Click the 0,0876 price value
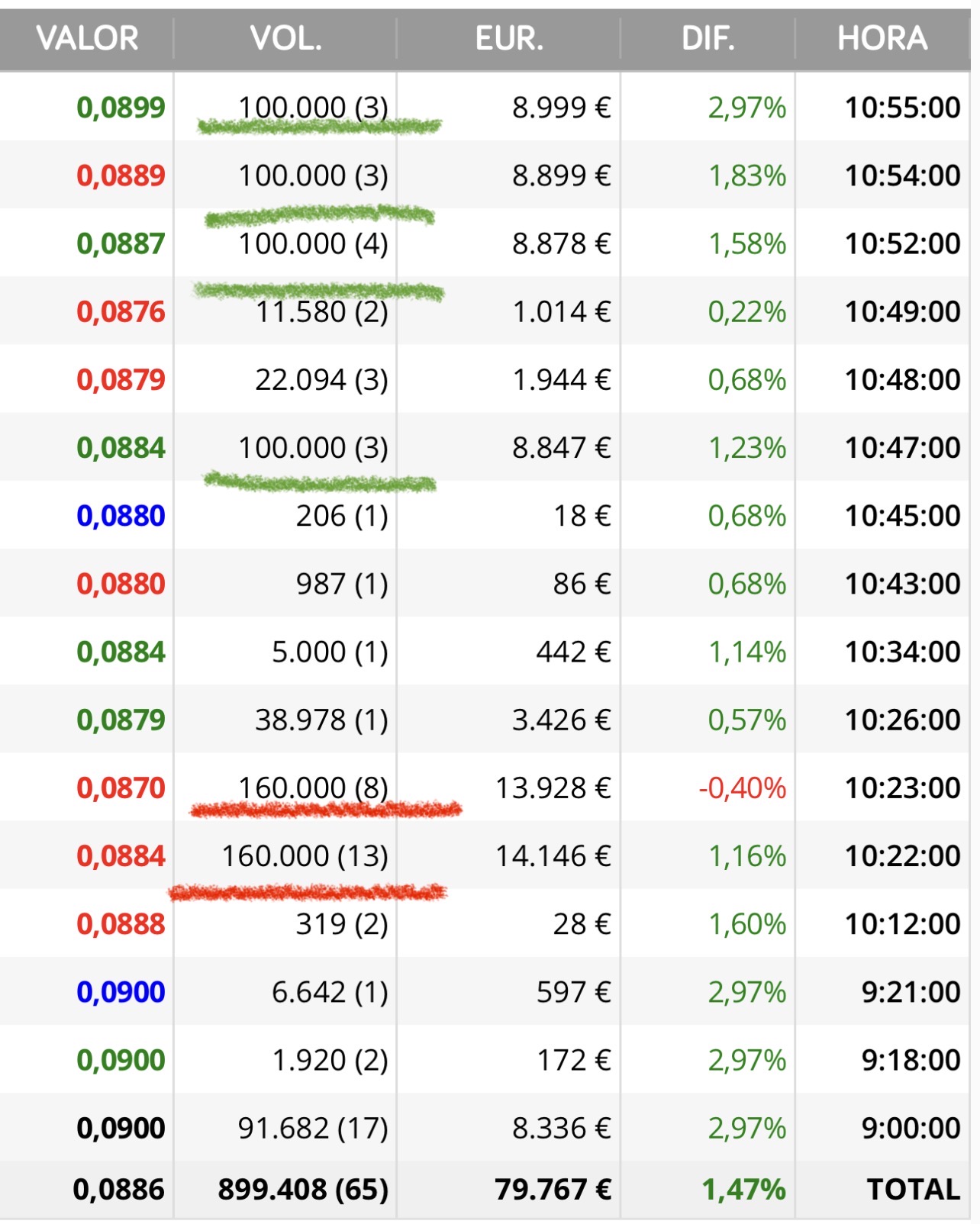Image resolution: width=980 pixels, height=1224 pixels. coord(121,311)
